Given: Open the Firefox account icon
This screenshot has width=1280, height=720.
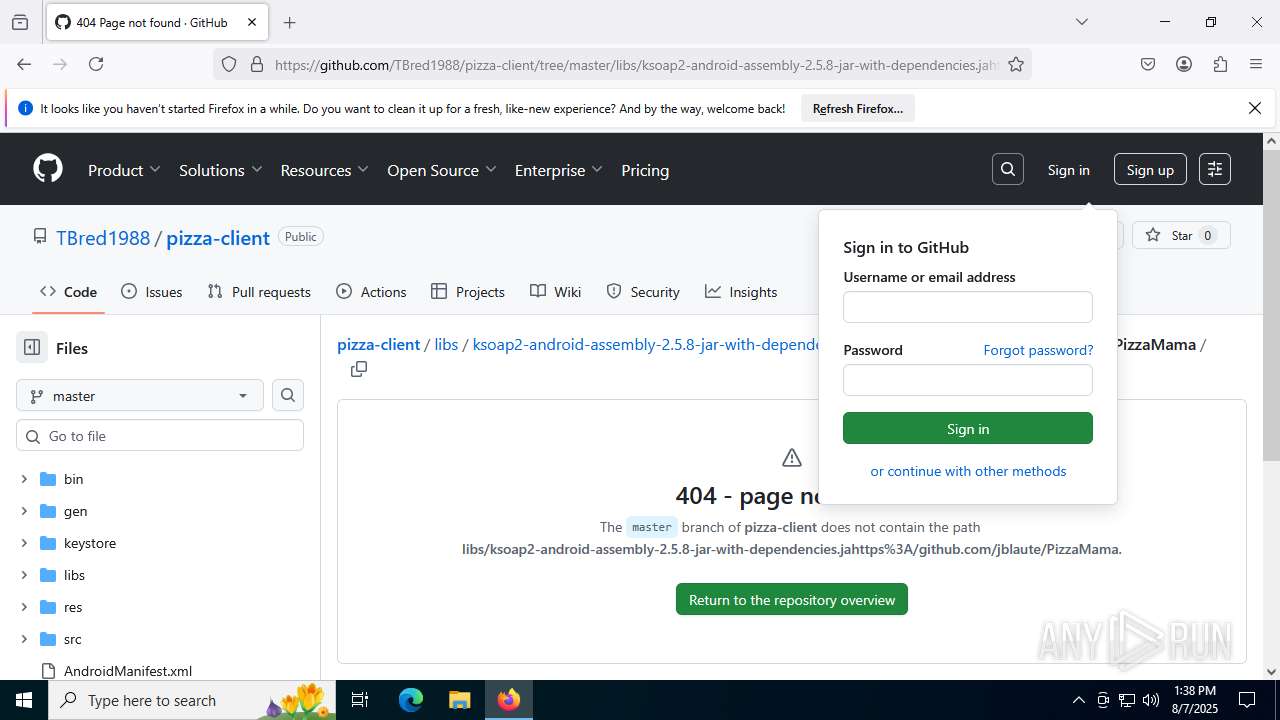Looking at the screenshot, I should (1184, 64).
